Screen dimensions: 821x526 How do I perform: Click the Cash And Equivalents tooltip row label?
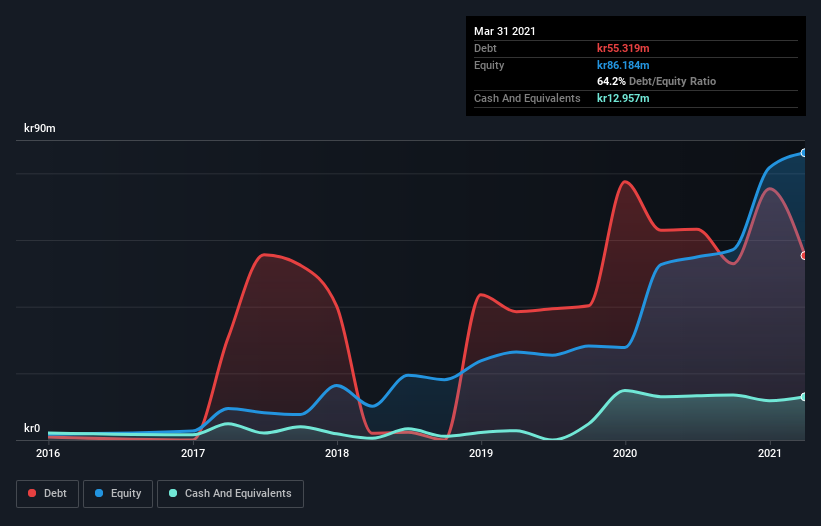pyautogui.click(x=527, y=98)
